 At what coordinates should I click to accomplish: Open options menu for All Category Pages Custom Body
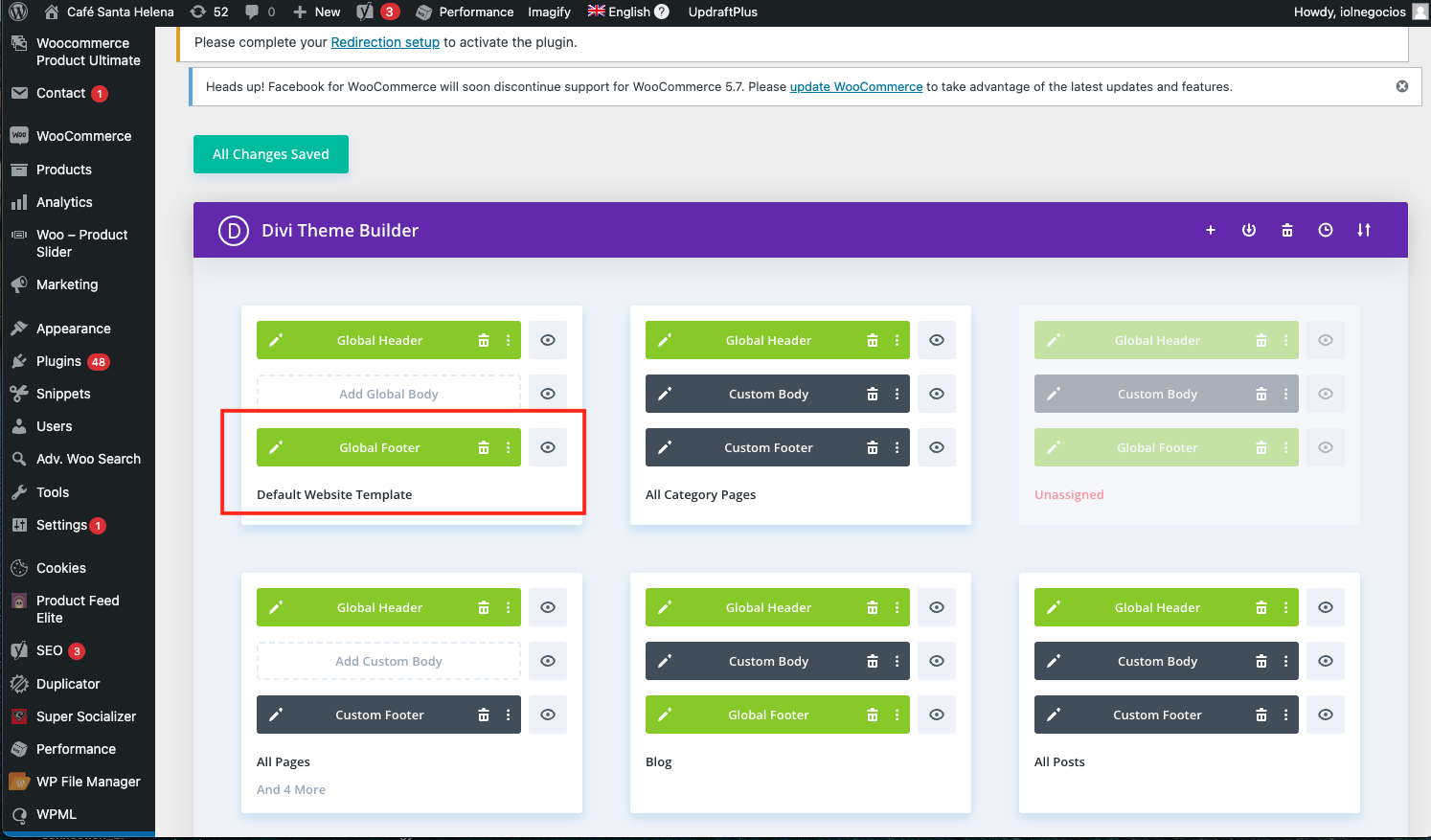click(897, 394)
